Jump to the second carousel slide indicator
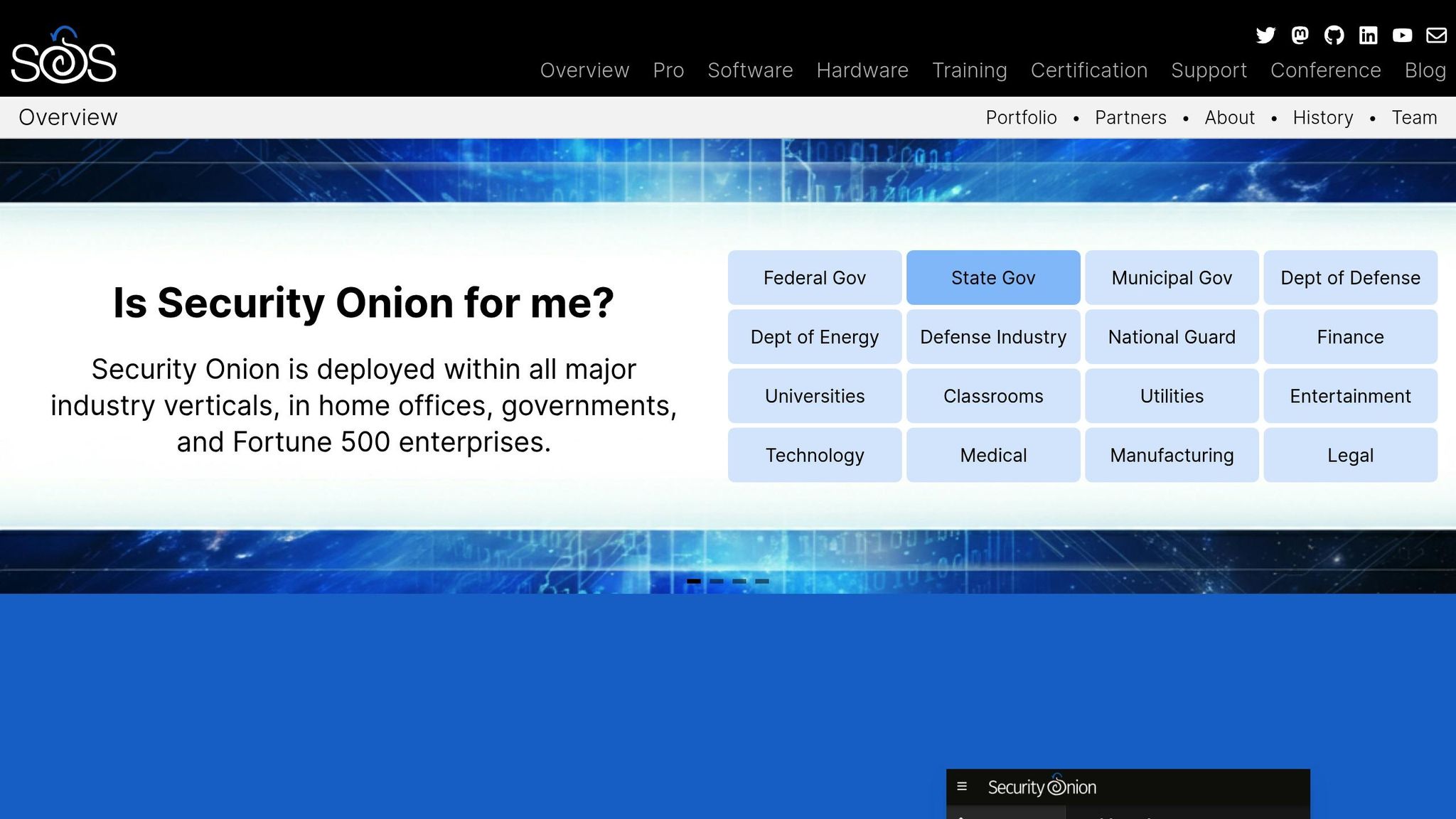 (717, 581)
